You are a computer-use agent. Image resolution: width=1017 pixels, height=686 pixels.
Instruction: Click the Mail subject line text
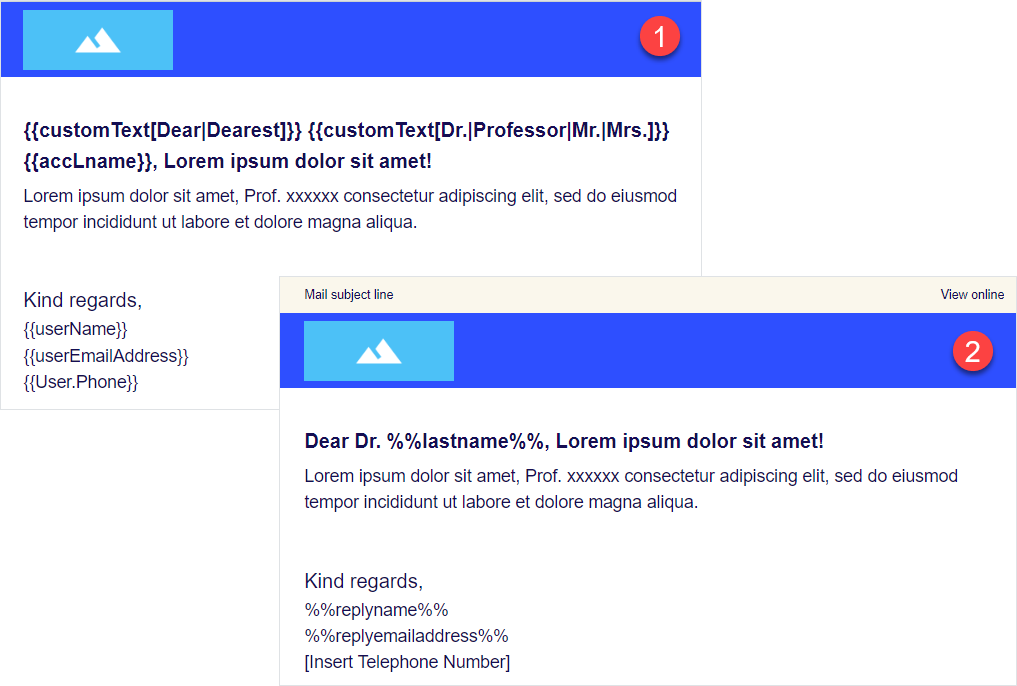(x=349, y=295)
